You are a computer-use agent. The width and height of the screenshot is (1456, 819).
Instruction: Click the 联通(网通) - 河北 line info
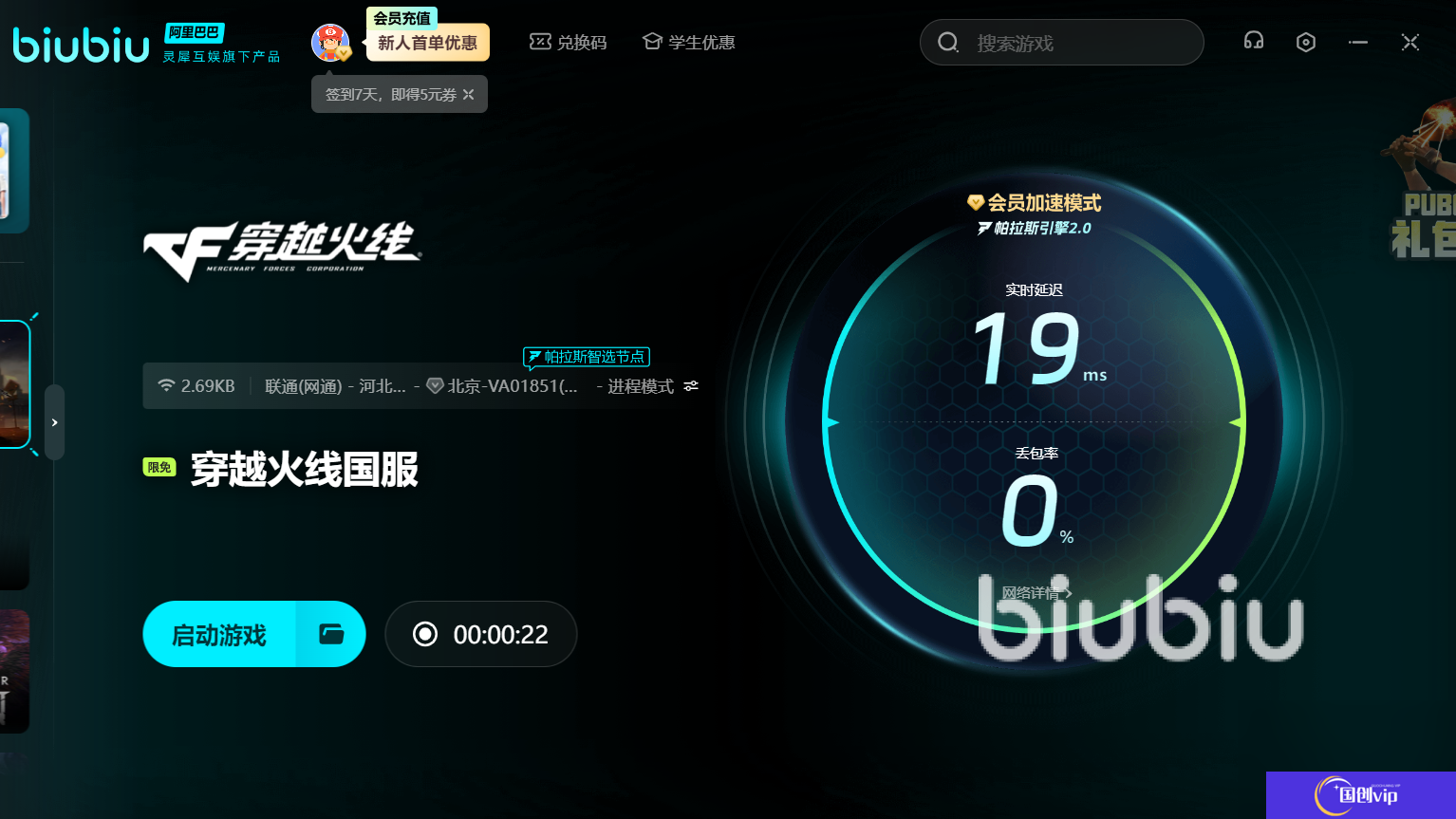pos(335,386)
